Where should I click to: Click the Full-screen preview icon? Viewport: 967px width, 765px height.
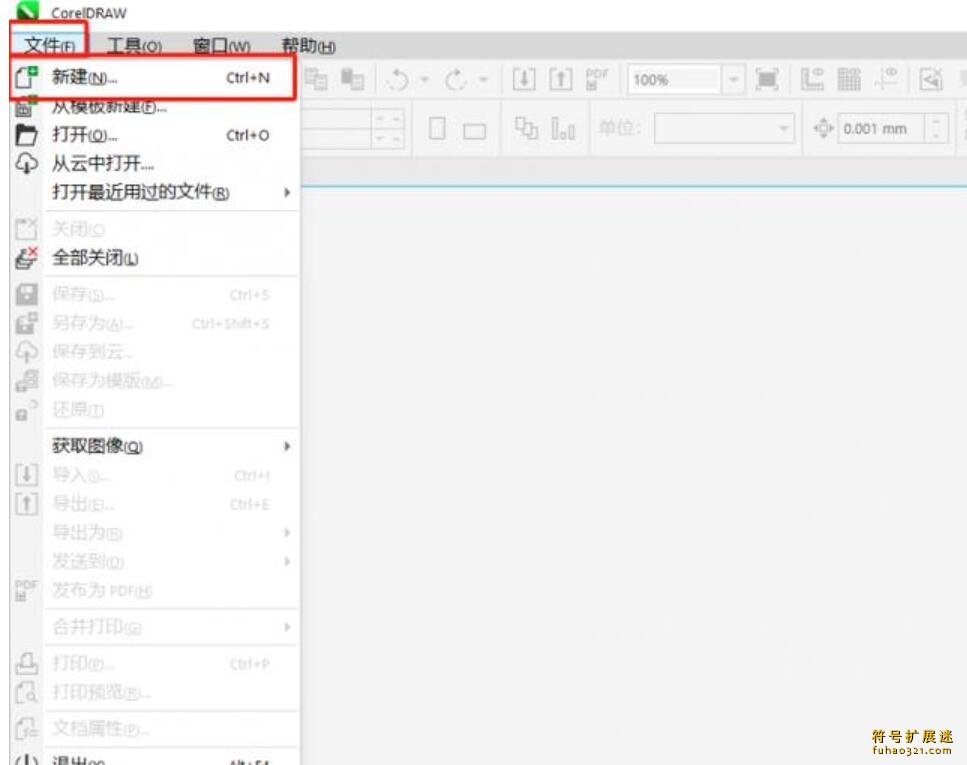767,79
